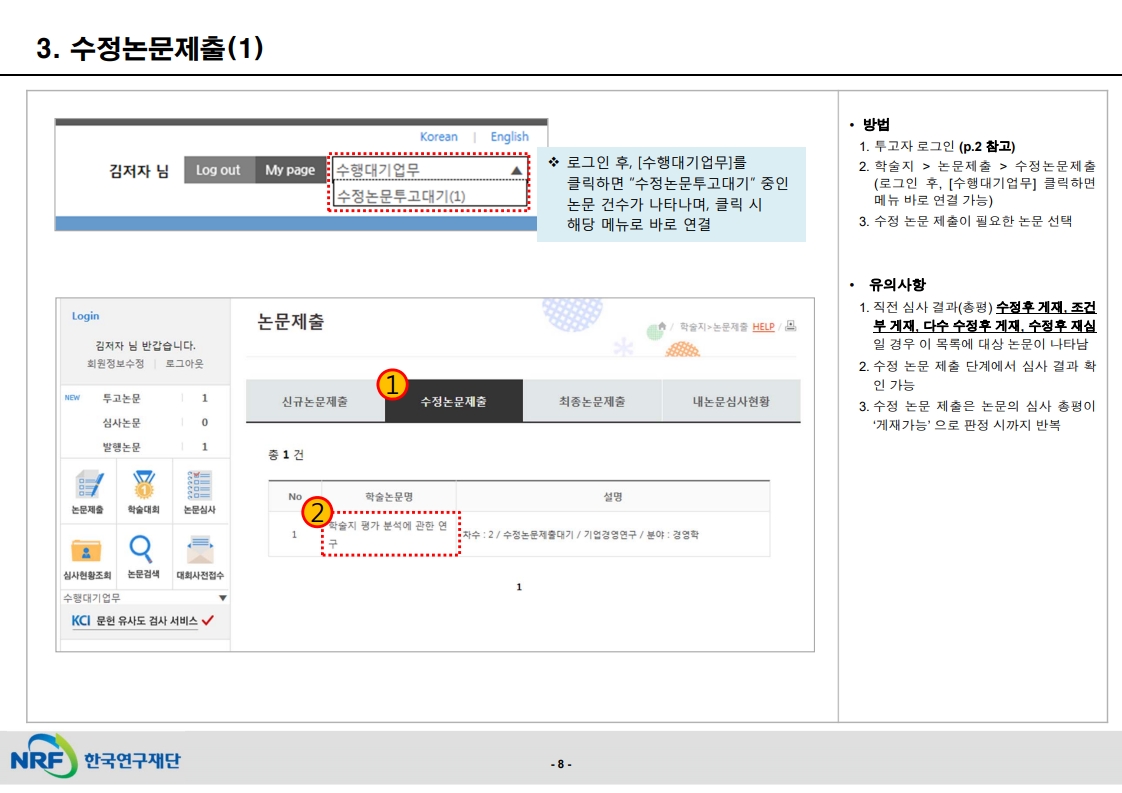Screen dimensions: 1122x793
Task: Open the 학술대회 medal icon
Action: pyautogui.click(x=144, y=490)
